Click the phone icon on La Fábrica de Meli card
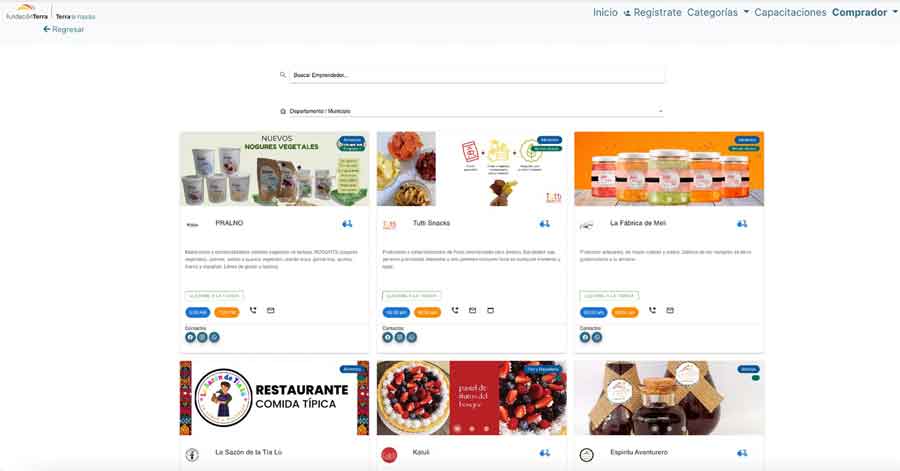The width and height of the screenshot is (900, 471). [652, 310]
